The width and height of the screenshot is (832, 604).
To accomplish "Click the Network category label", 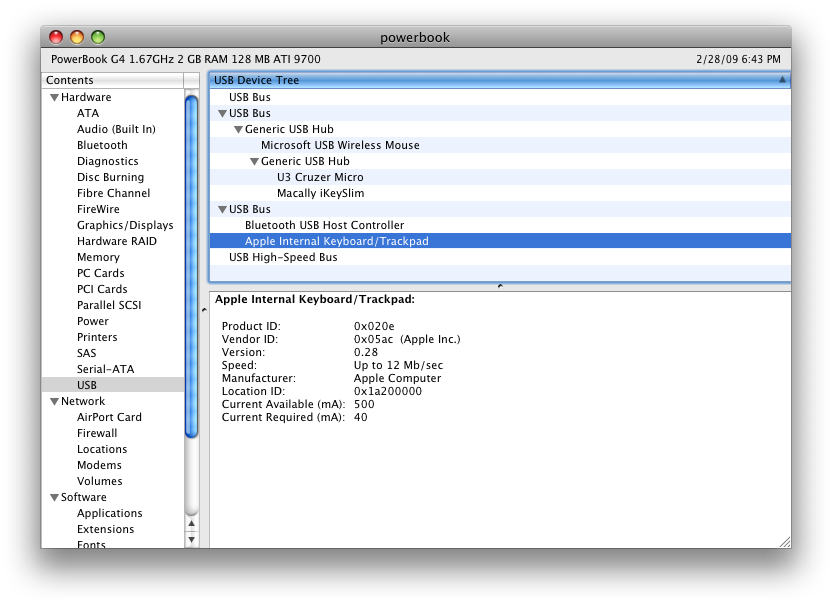I will [83, 401].
